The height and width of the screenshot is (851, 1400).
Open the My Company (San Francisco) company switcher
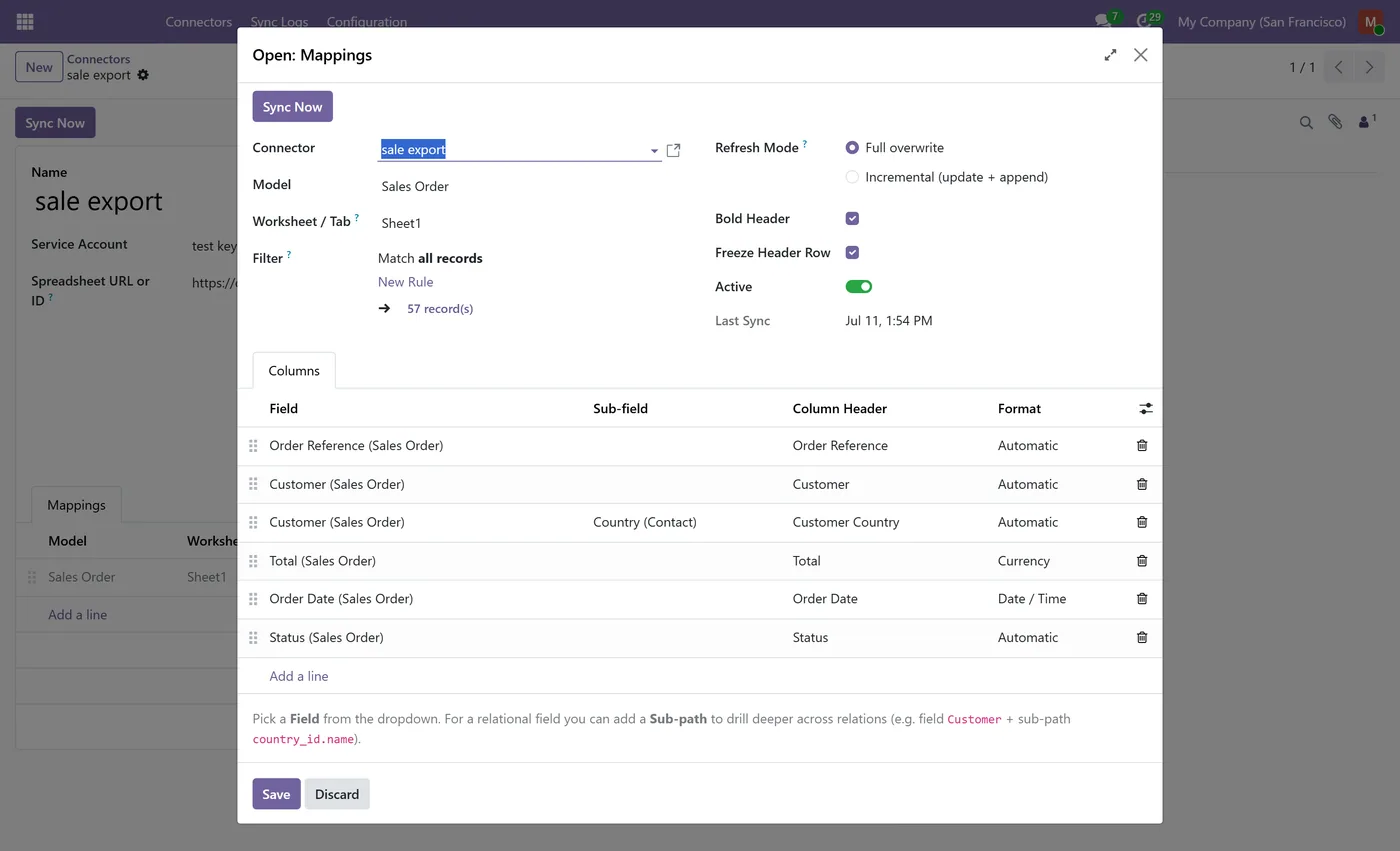click(x=1262, y=21)
